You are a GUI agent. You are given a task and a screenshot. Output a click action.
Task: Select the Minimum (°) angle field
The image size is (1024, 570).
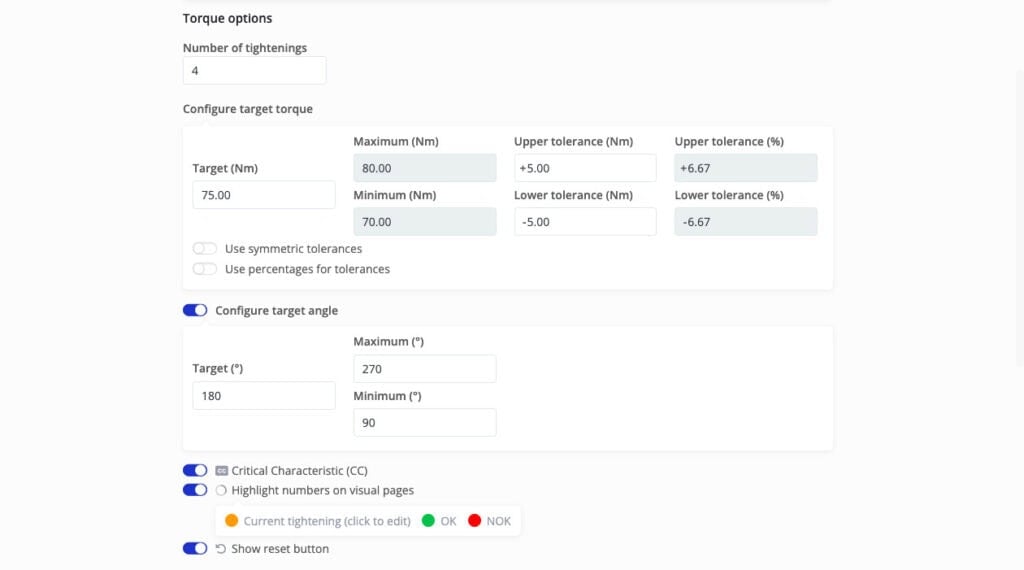[x=424, y=423]
